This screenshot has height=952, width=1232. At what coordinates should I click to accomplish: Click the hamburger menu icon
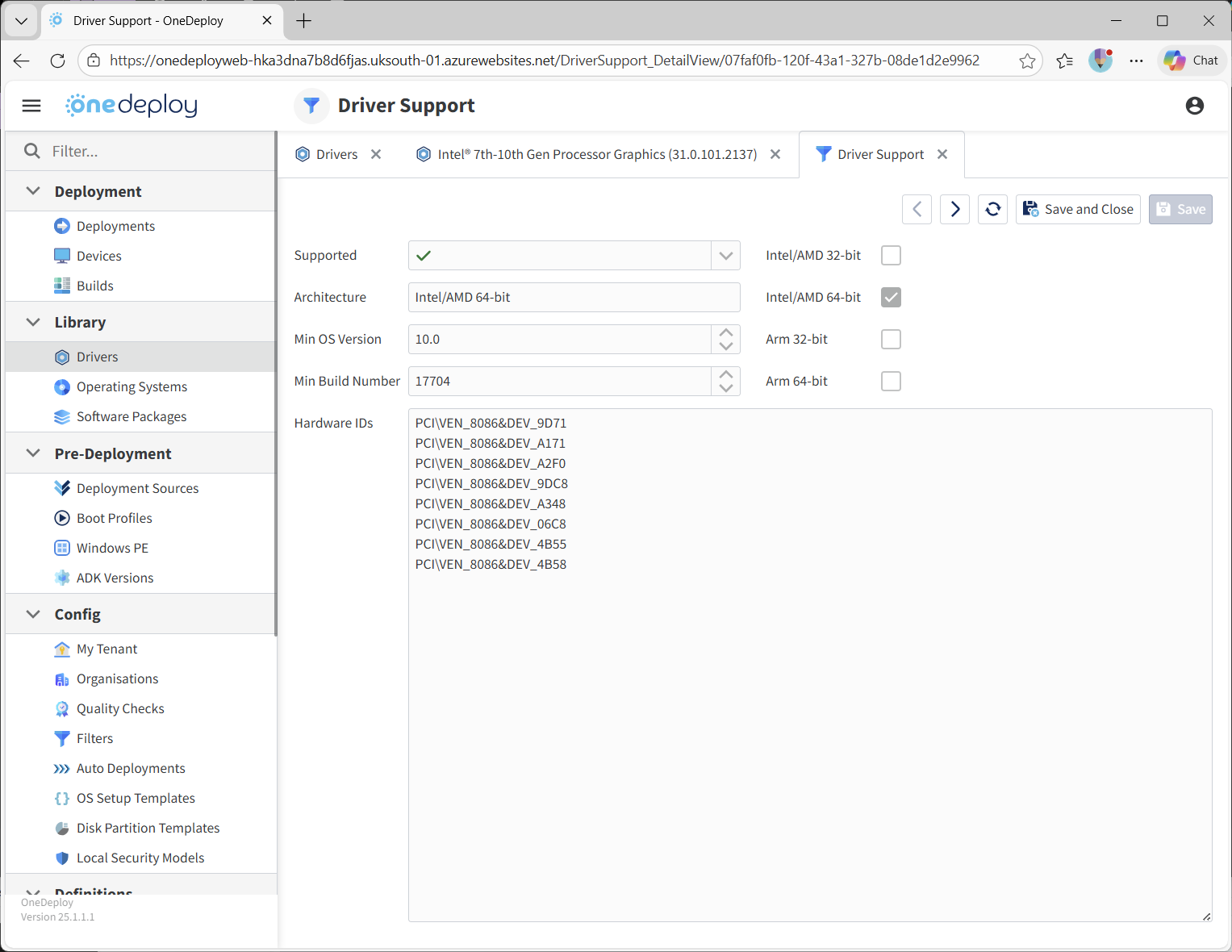31,106
